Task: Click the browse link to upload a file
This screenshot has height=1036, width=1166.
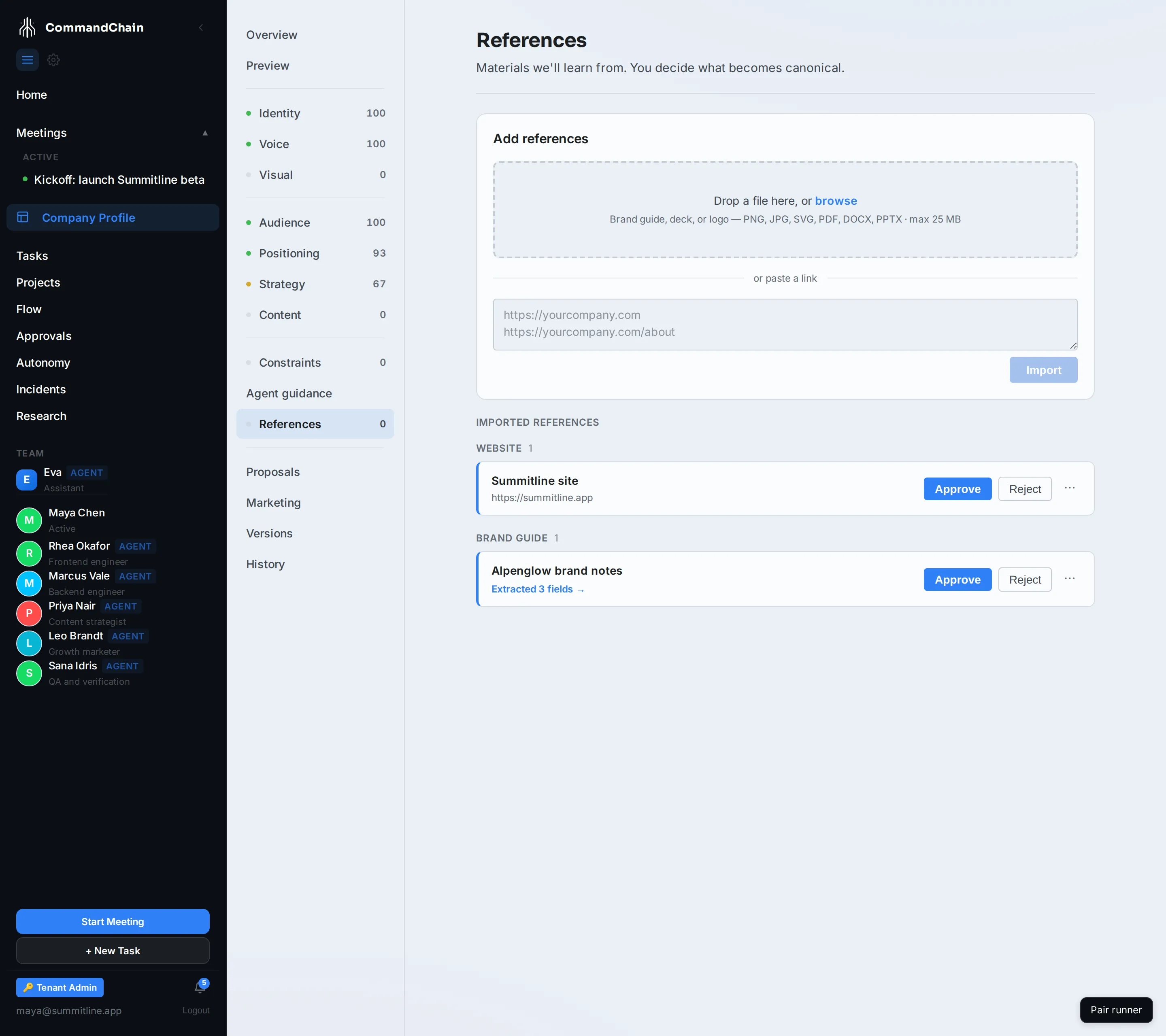Action: pyautogui.click(x=836, y=201)
